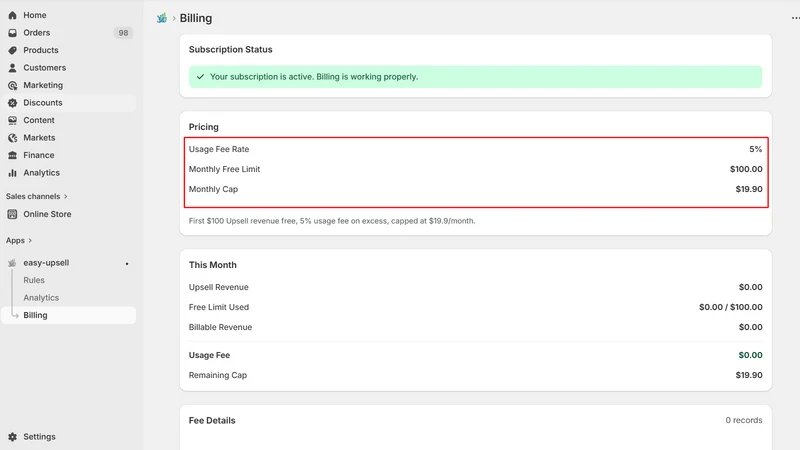Click the Billable Revenue label

(x=220, y=327)
